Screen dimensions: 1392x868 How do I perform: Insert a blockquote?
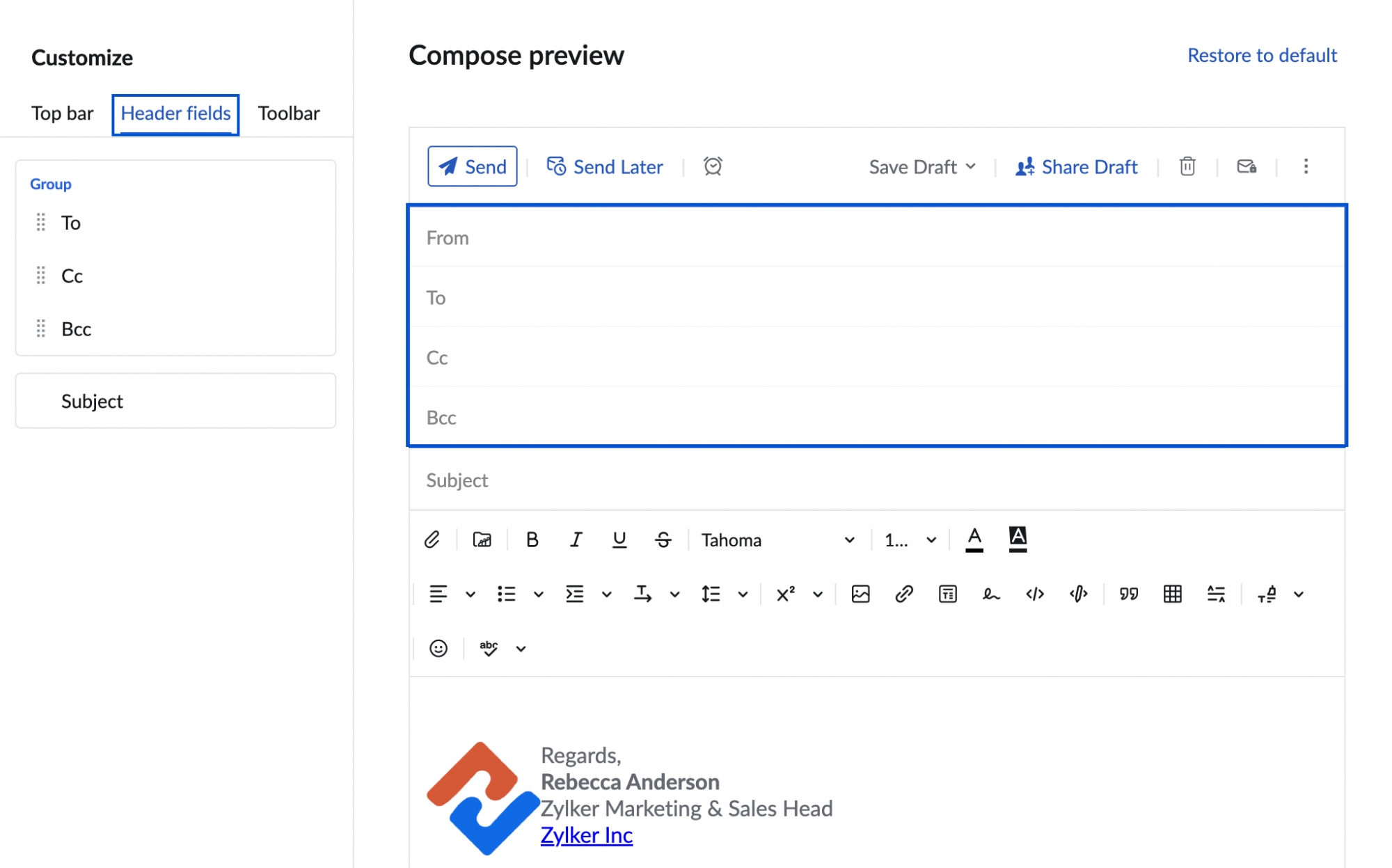[x=1130, y=594]
